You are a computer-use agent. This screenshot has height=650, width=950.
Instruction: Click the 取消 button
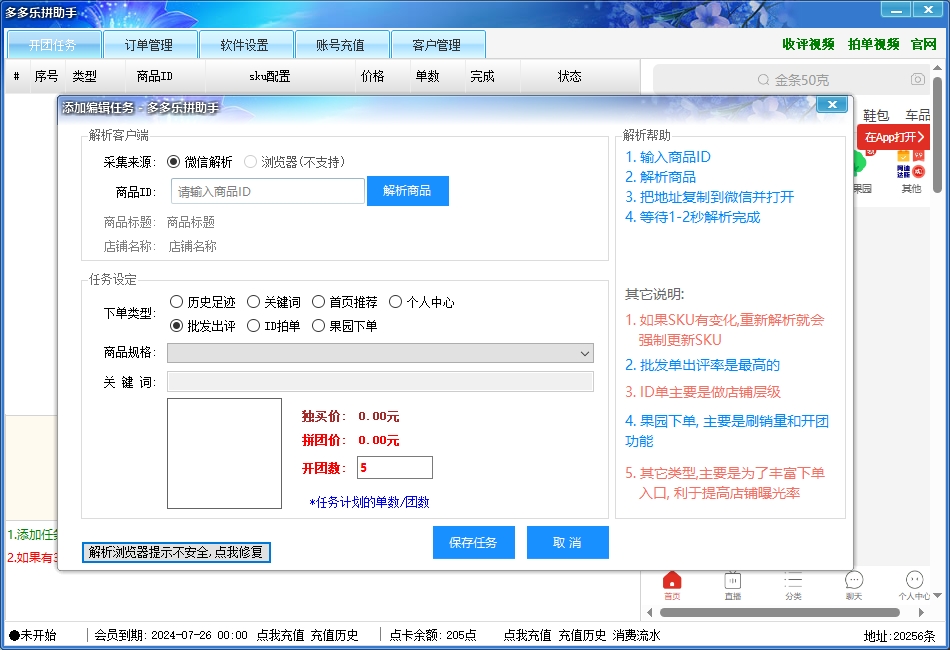click(568, 542)
